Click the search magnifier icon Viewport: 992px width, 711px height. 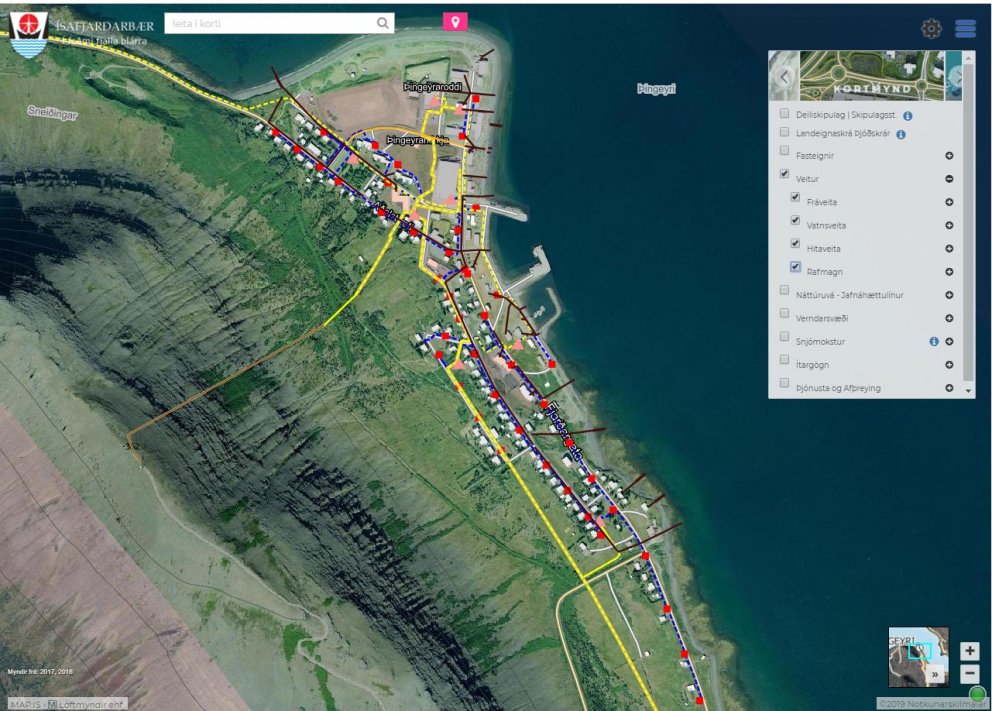[383, 23]
